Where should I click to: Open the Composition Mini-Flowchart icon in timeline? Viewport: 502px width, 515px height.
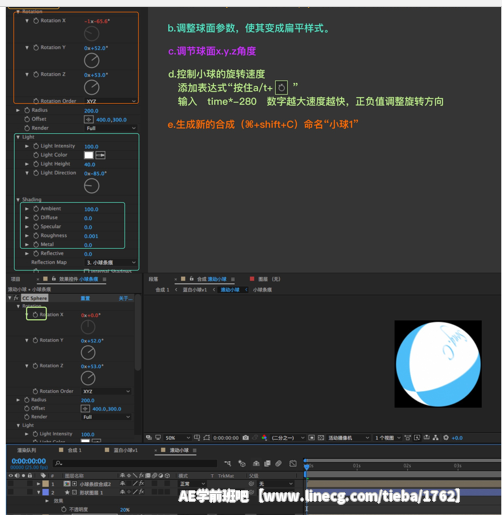[227, 463]
